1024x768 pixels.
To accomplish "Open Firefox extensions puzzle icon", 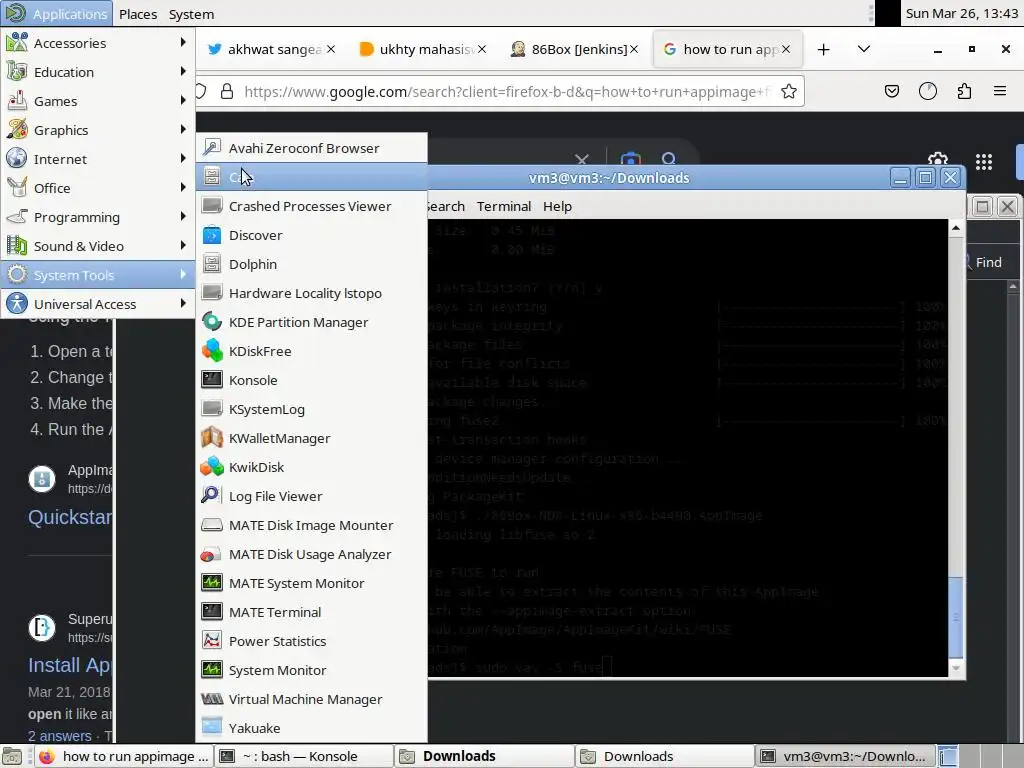I will point(964,91).
